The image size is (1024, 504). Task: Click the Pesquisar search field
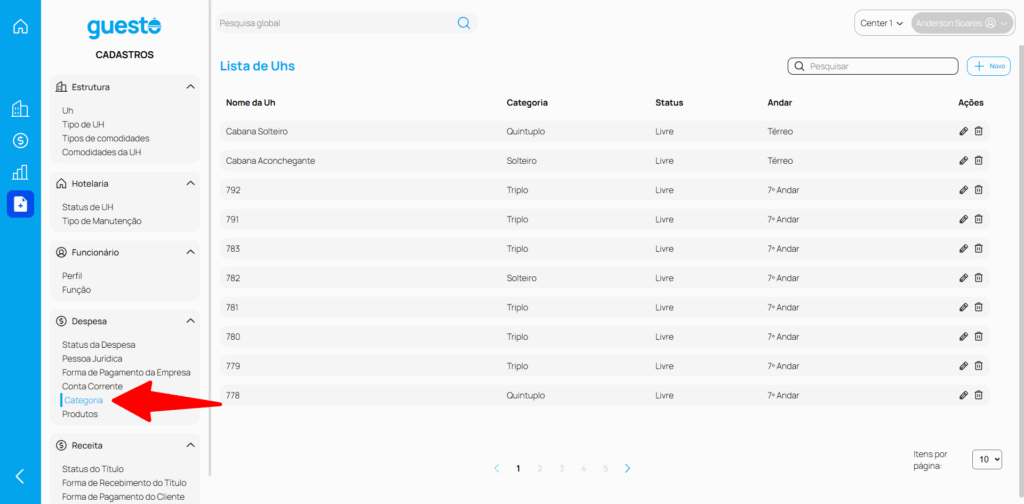(880, 66)
